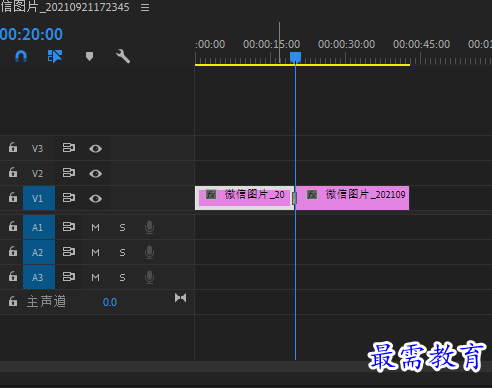The image size is (492, 388).
Task: Toggle sync lock for A2
Action: coord(69,252)
